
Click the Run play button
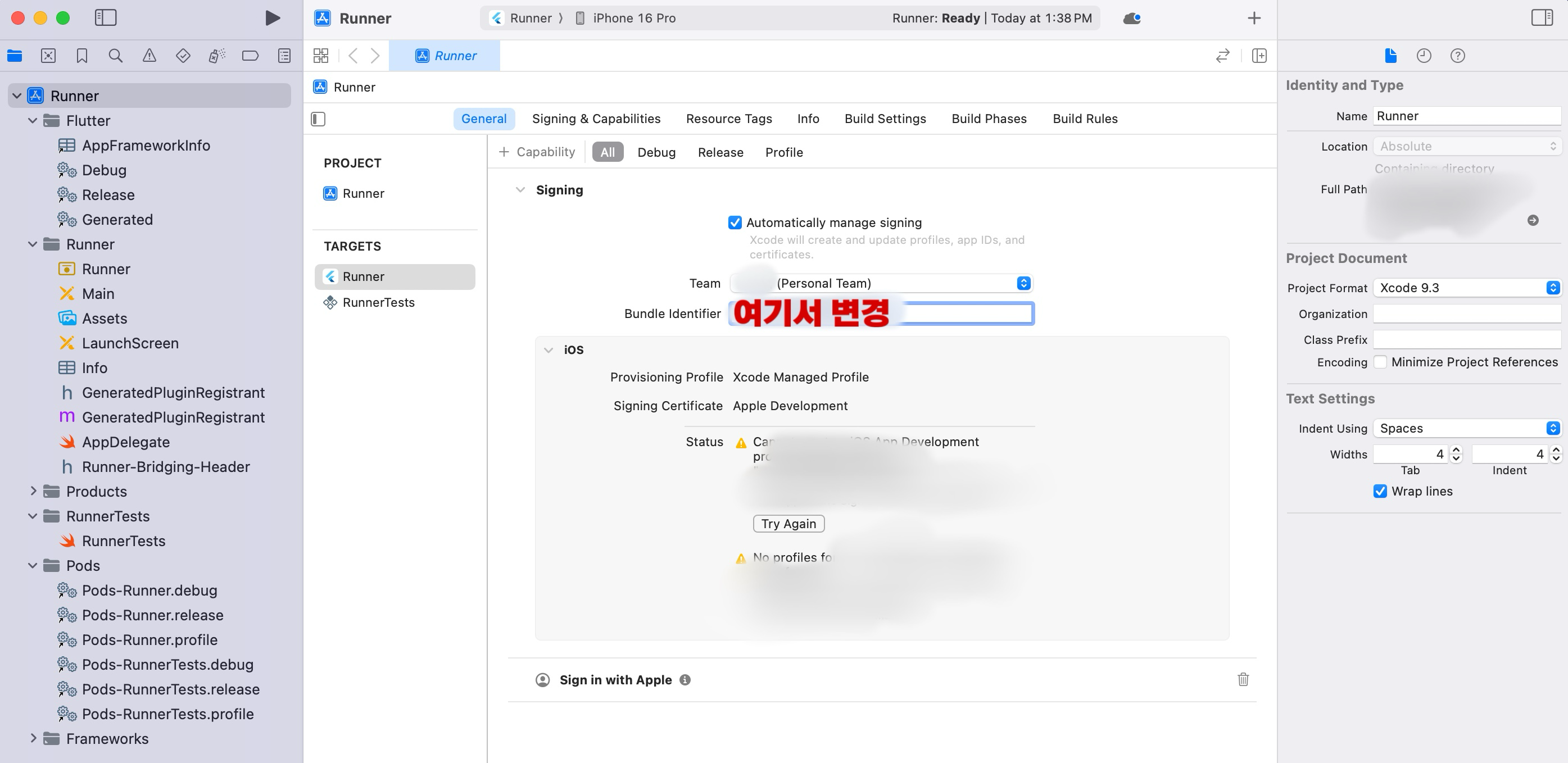coord(273,18)
